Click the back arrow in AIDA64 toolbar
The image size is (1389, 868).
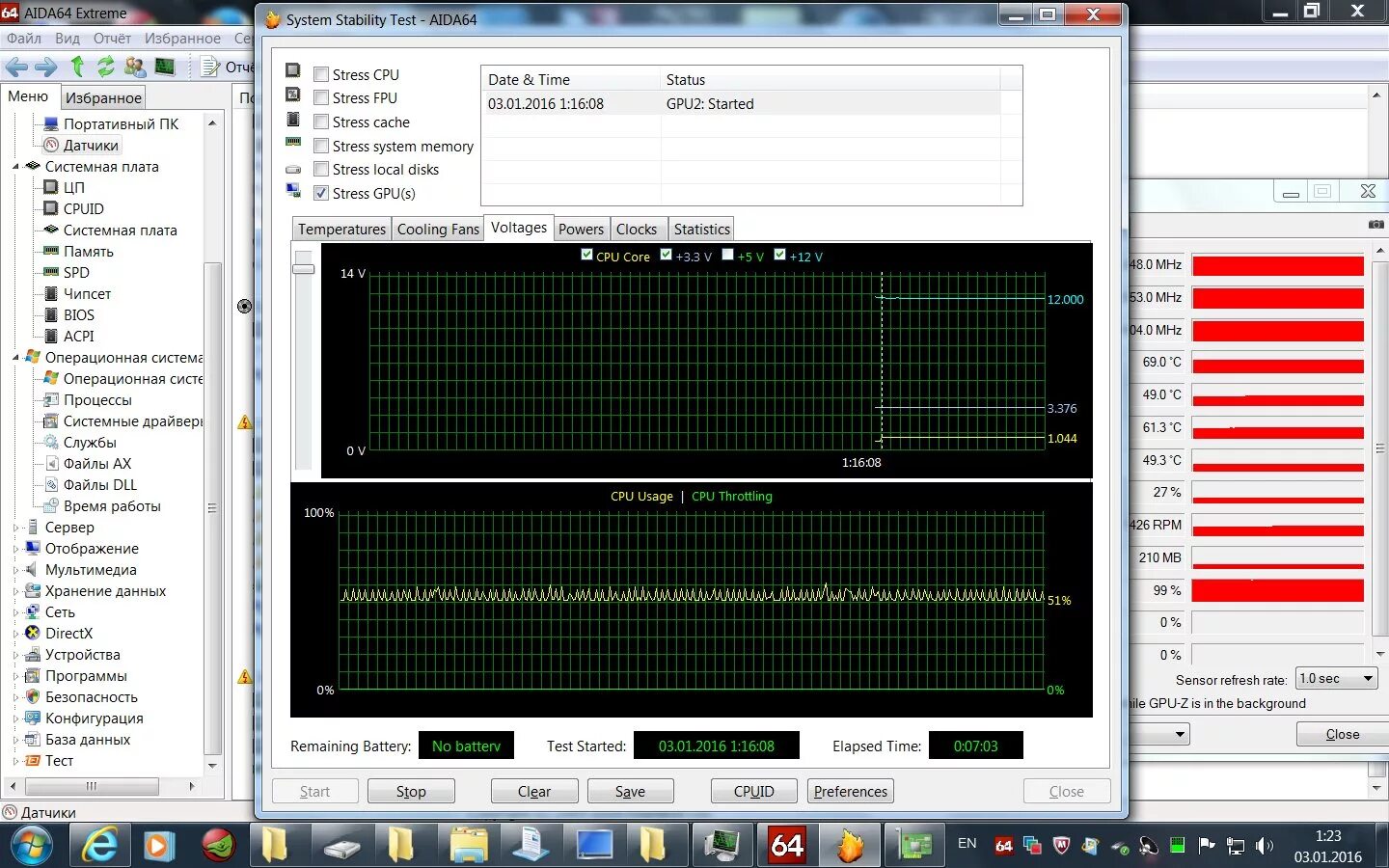16,67
